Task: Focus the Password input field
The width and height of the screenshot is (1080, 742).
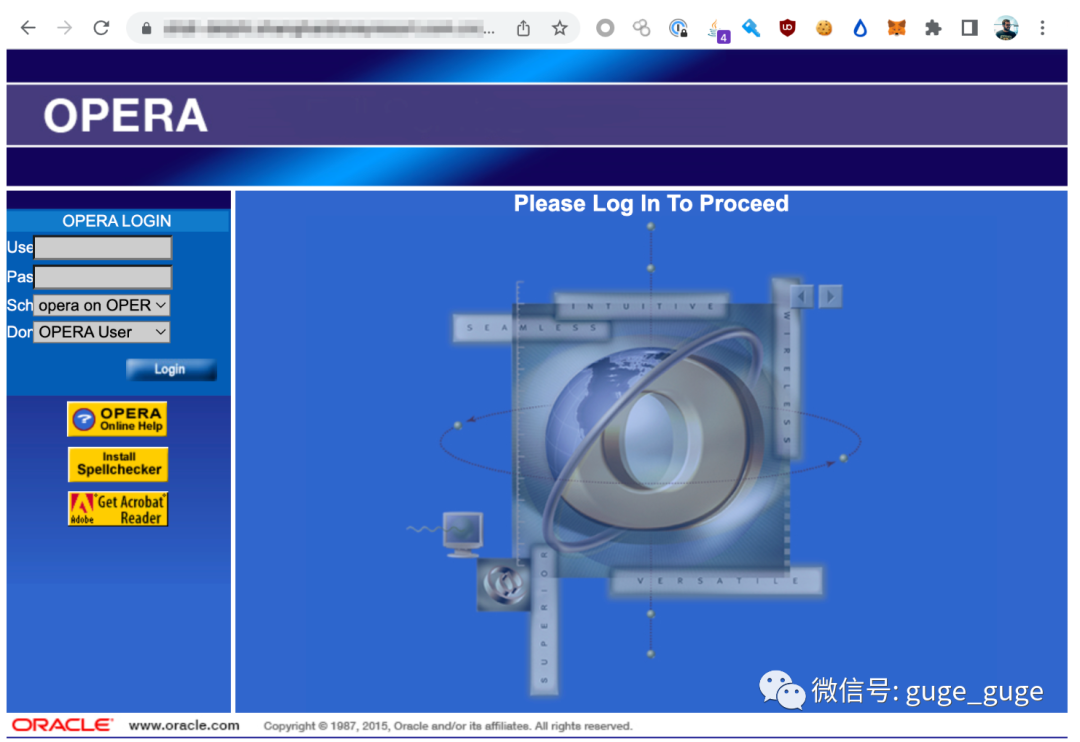Action: [103, 277]
